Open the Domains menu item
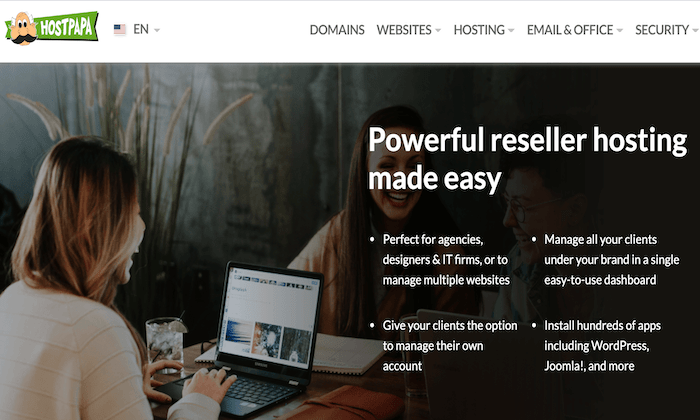Screen dimensions: 700x420 [337, 30]
